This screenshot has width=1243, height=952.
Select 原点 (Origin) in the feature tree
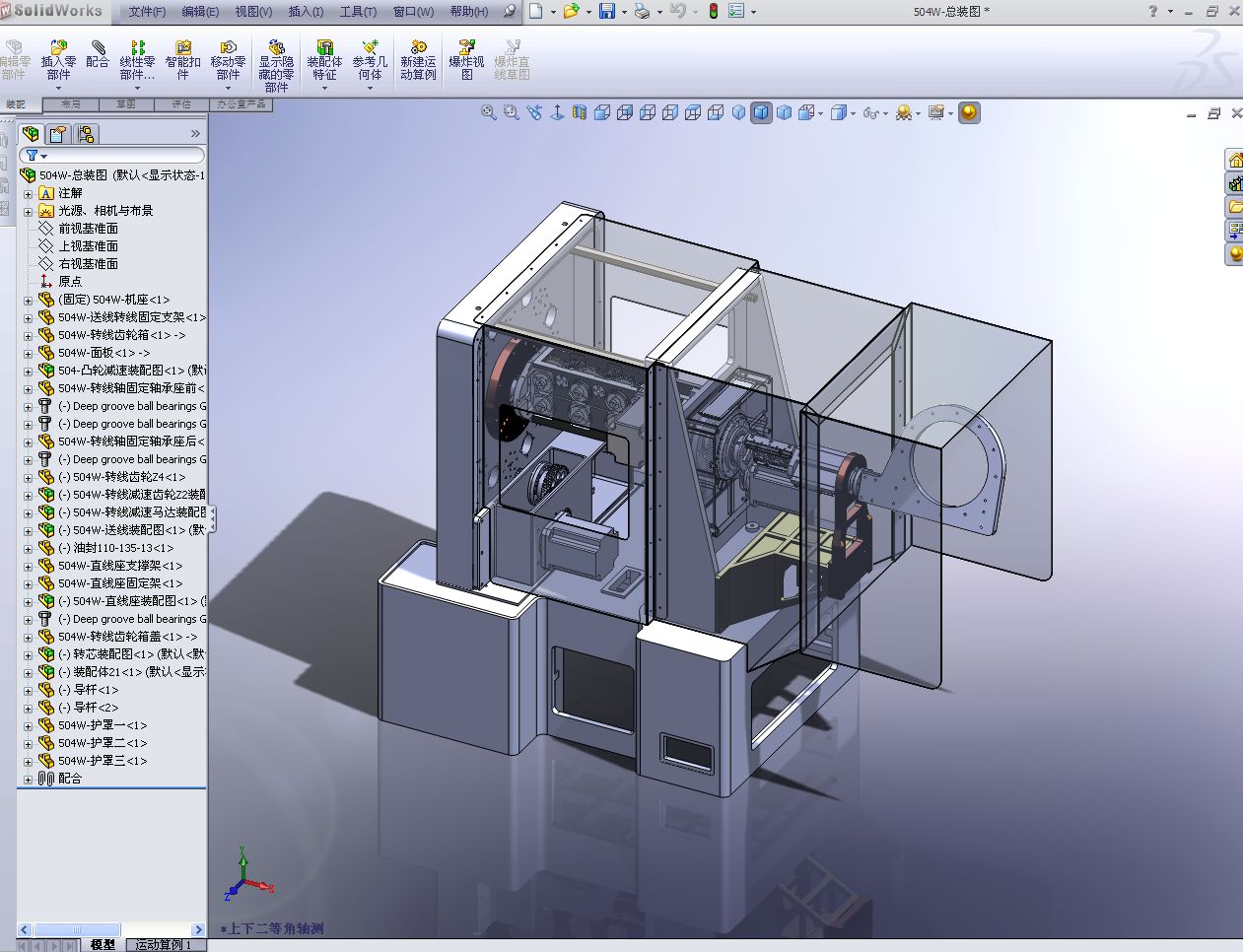coord(70,282)
